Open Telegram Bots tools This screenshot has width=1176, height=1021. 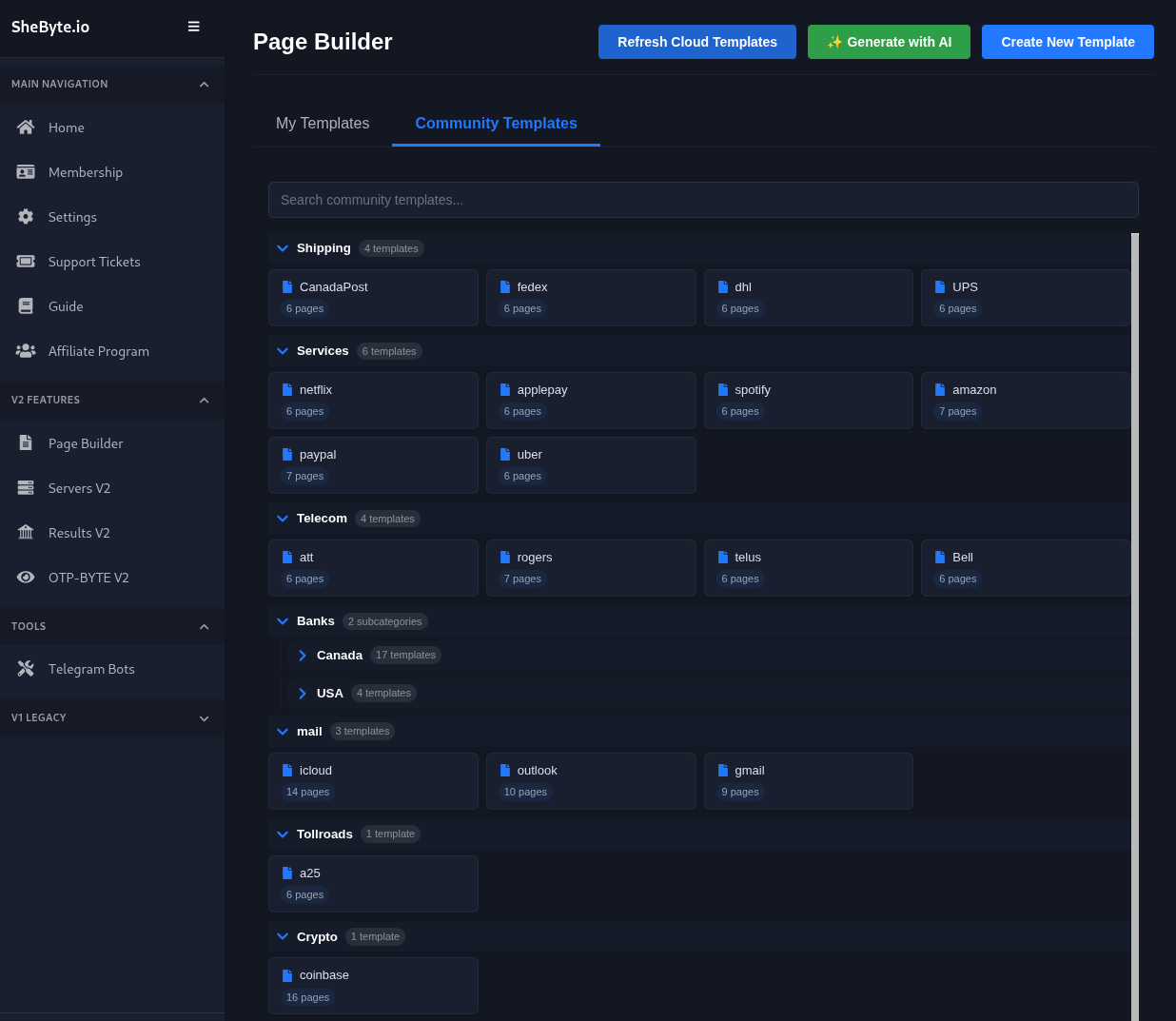(89, 668)
